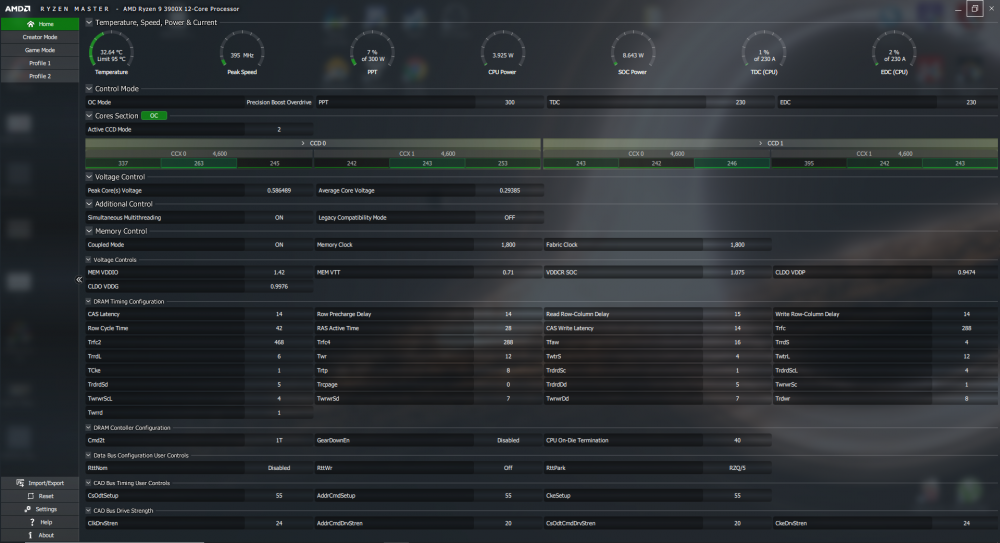The image size is (1000, 543).
Task: Click the CkeDrvStren value 24
Action: pos(966,523)
